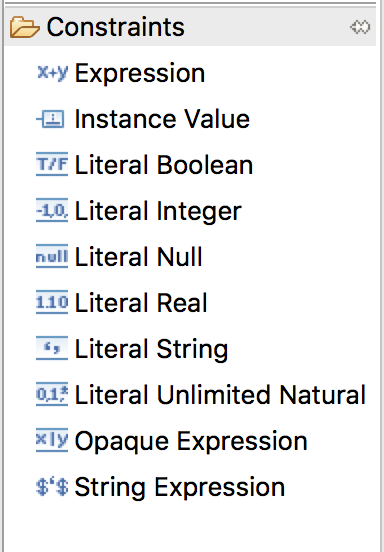Choose the Literal Boolean label
The width and height of the screenshot is (384, 552).
coord(164,165)
